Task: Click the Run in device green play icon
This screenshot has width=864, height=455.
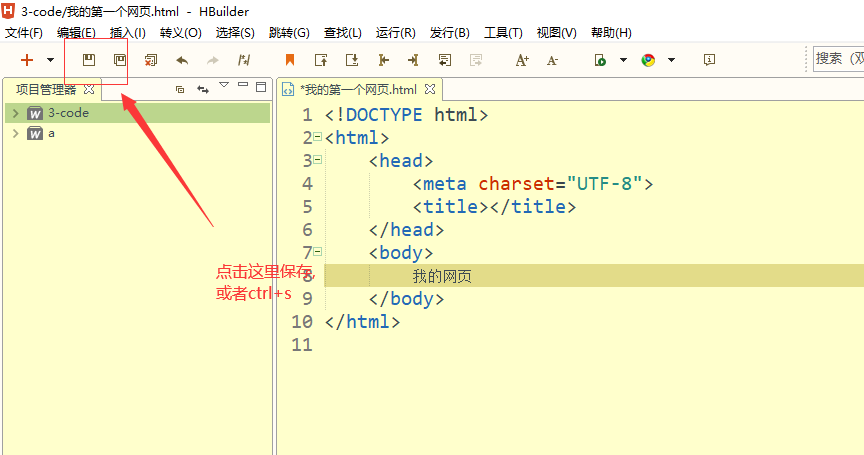Action: [600, 60]
